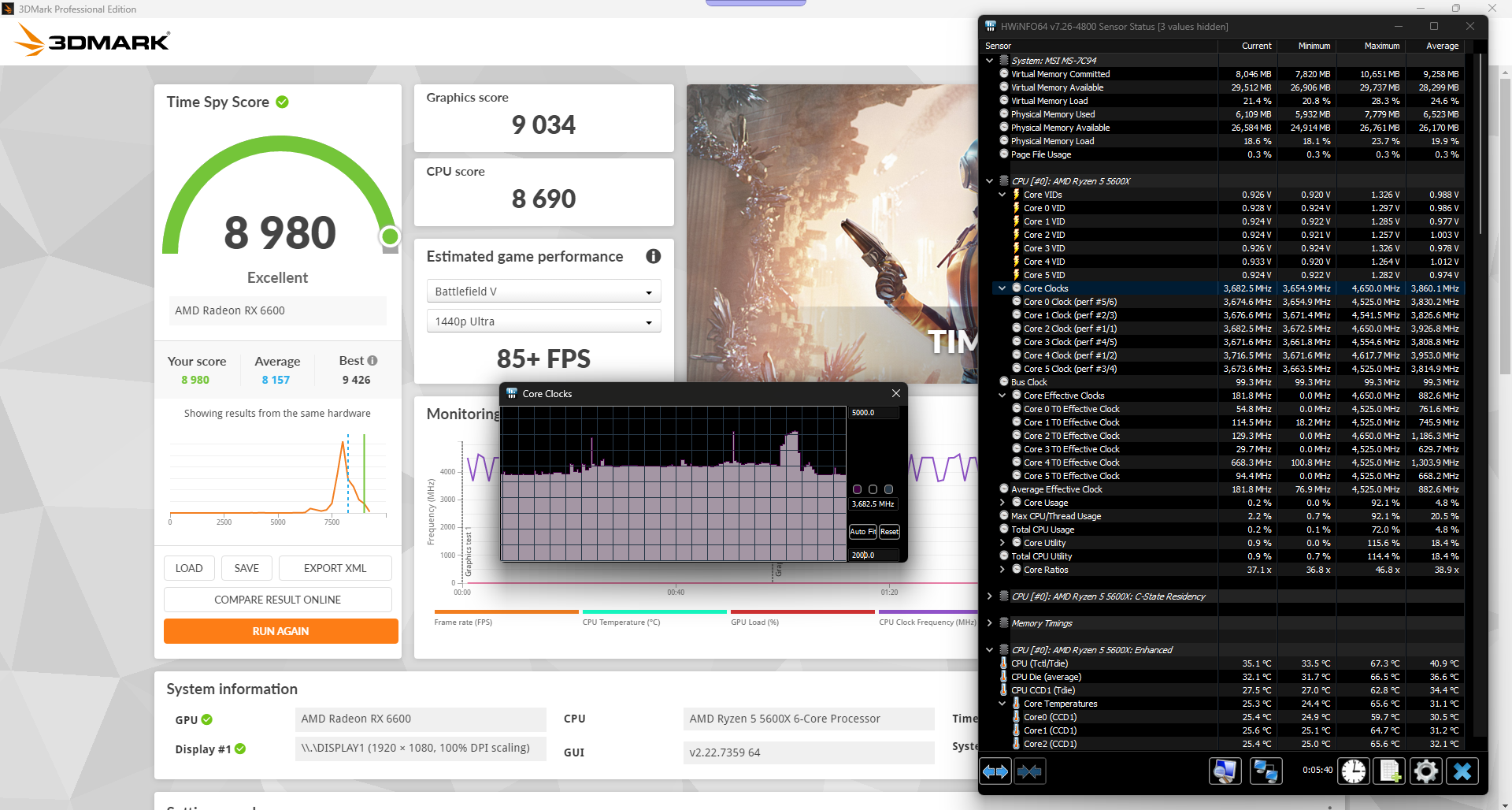
Task: Click the HWiNFO expand-columns double-arrow icon
Action: tap(995, 771)
